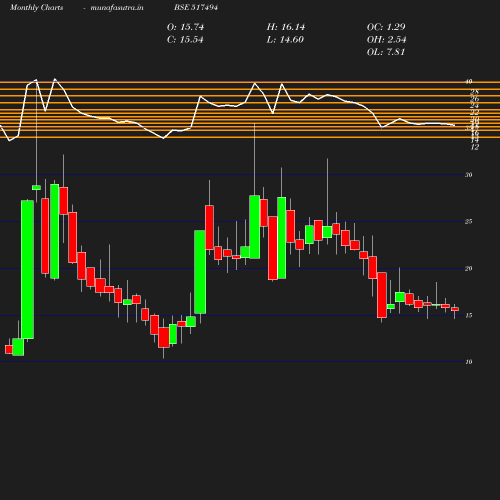This screenshot has height=500, width=500.
Task: Click price axis label 30
Action: click(x=469, y=175)
